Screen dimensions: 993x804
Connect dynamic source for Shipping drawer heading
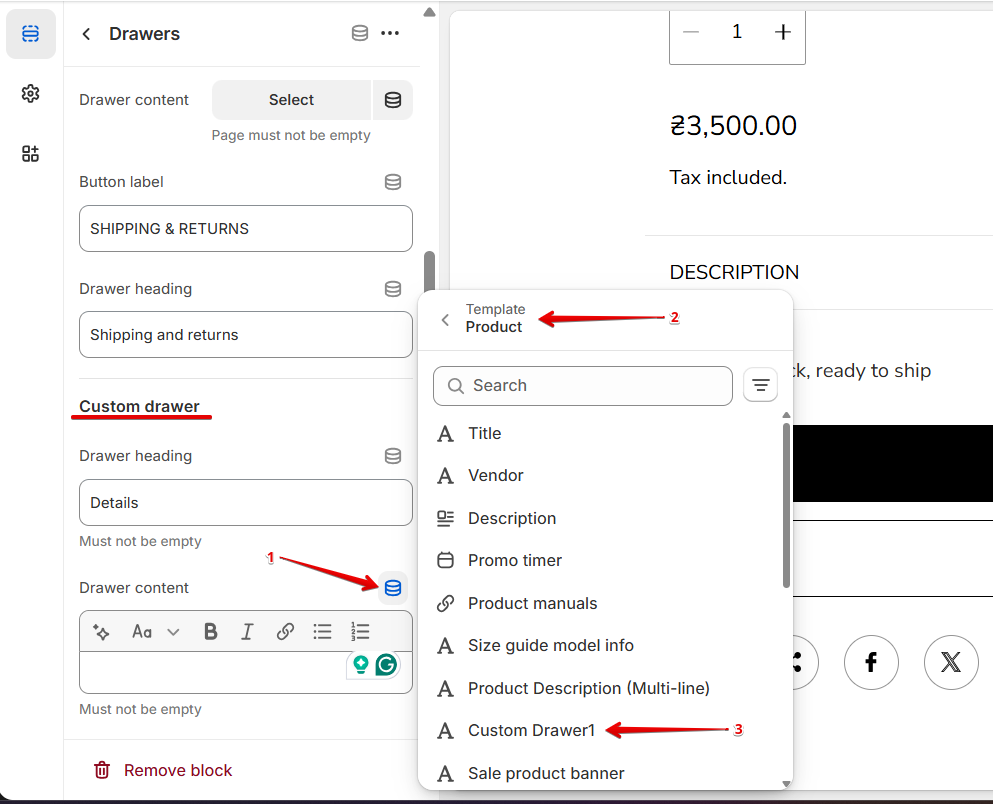(393, 289)
